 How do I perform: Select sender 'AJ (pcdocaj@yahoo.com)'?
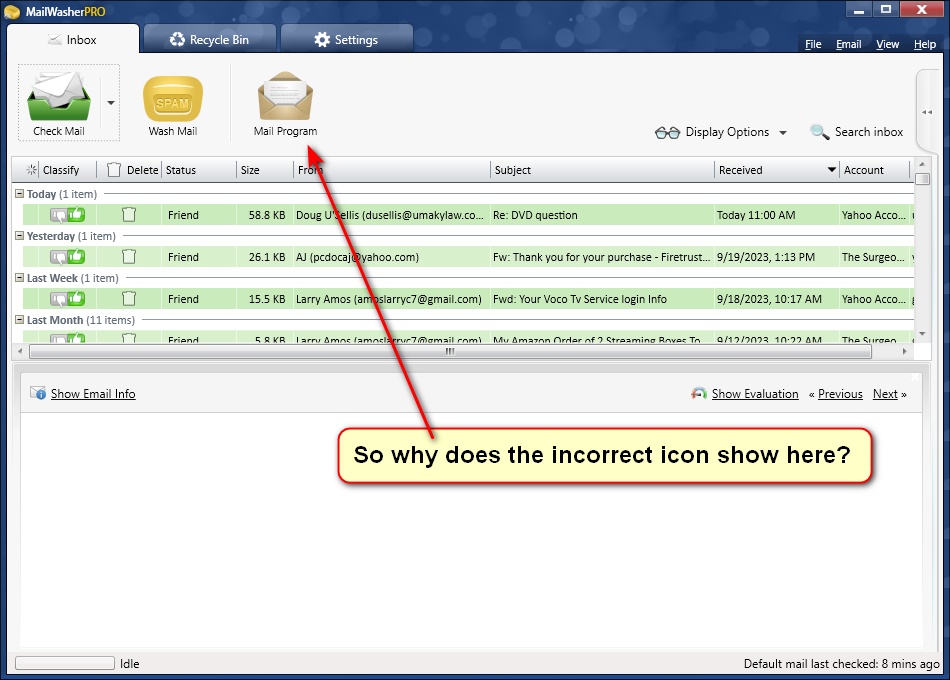(x=357, y=257)
